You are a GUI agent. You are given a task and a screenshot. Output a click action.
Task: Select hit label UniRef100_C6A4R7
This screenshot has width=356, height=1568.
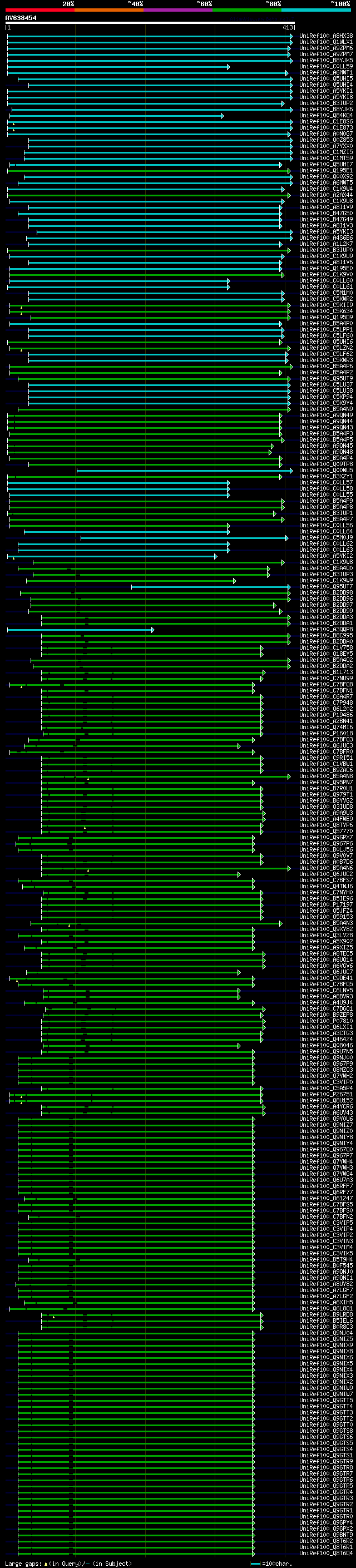click(x=326, y=697)
